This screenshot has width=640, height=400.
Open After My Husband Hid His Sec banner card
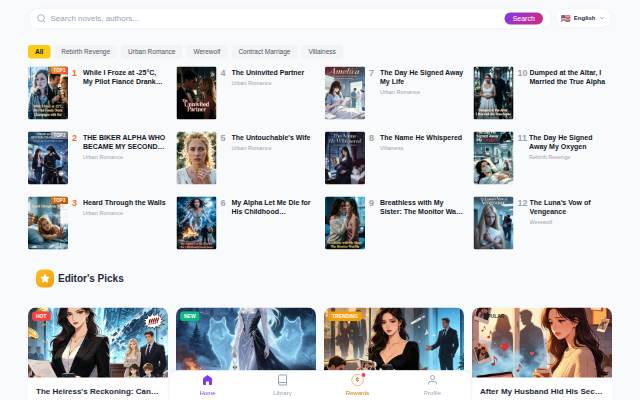tap(542, 342)
